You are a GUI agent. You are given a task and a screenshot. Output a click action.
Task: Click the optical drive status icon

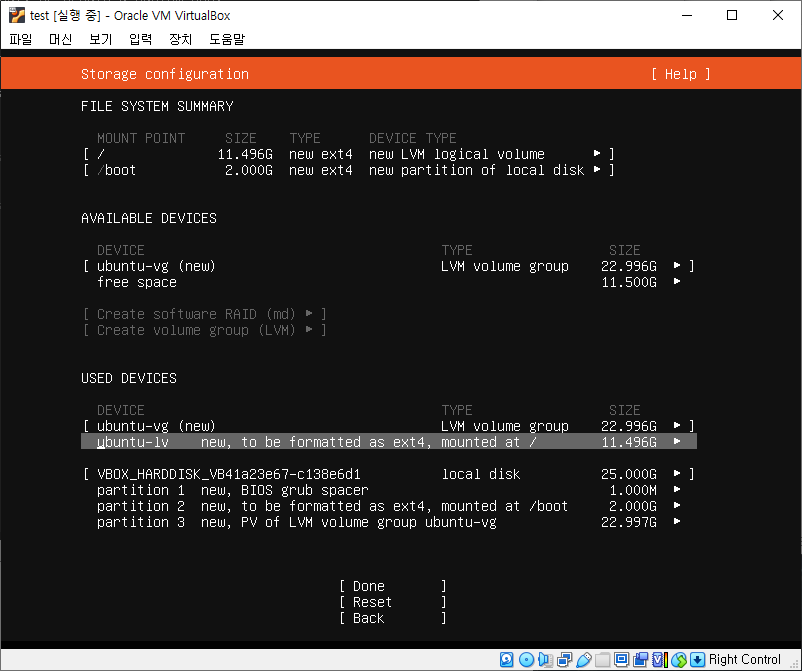pyautogui.click(x=526, y=659)
